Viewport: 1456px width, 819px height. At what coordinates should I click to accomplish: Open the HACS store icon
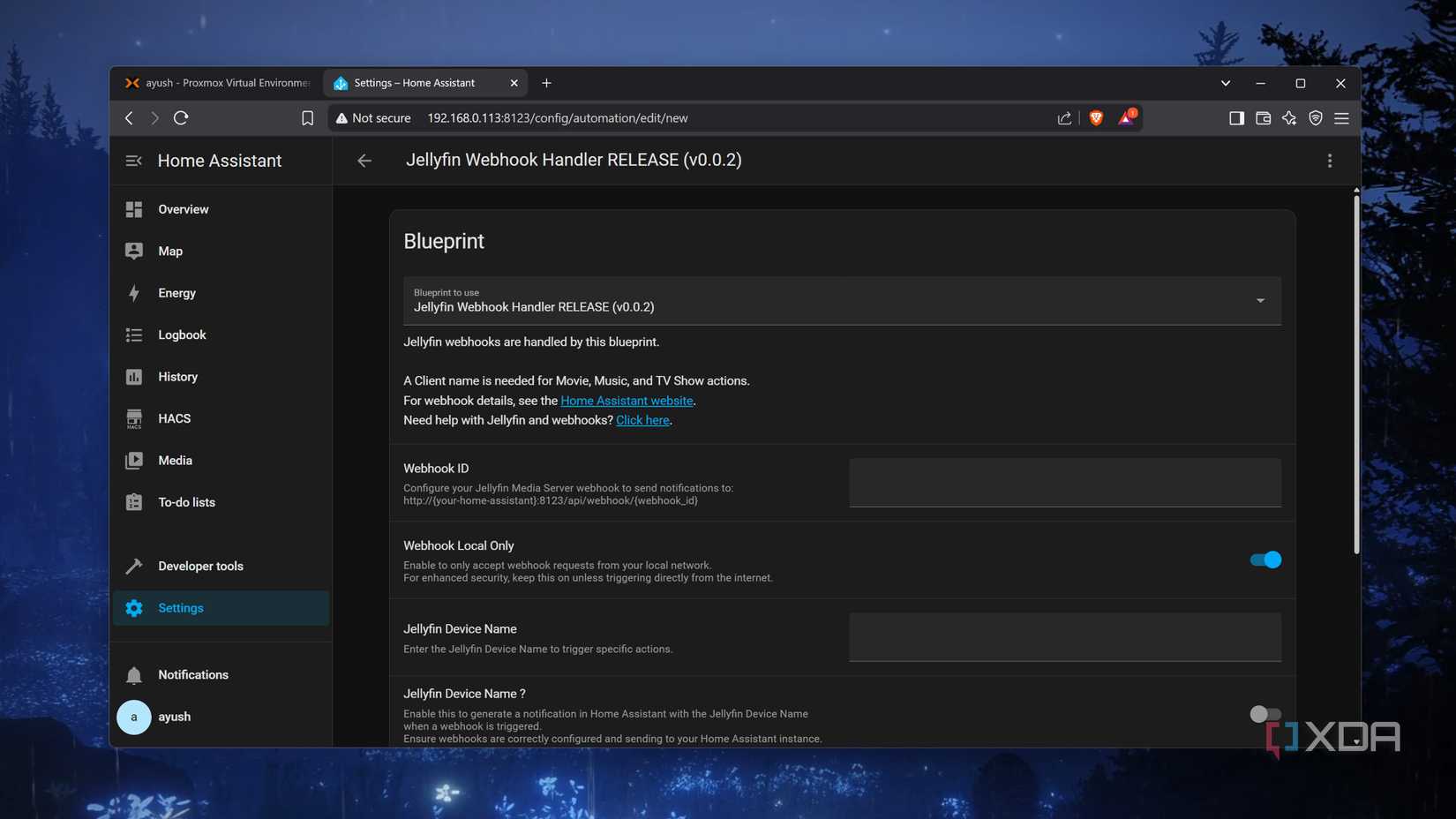pos(133,418)
